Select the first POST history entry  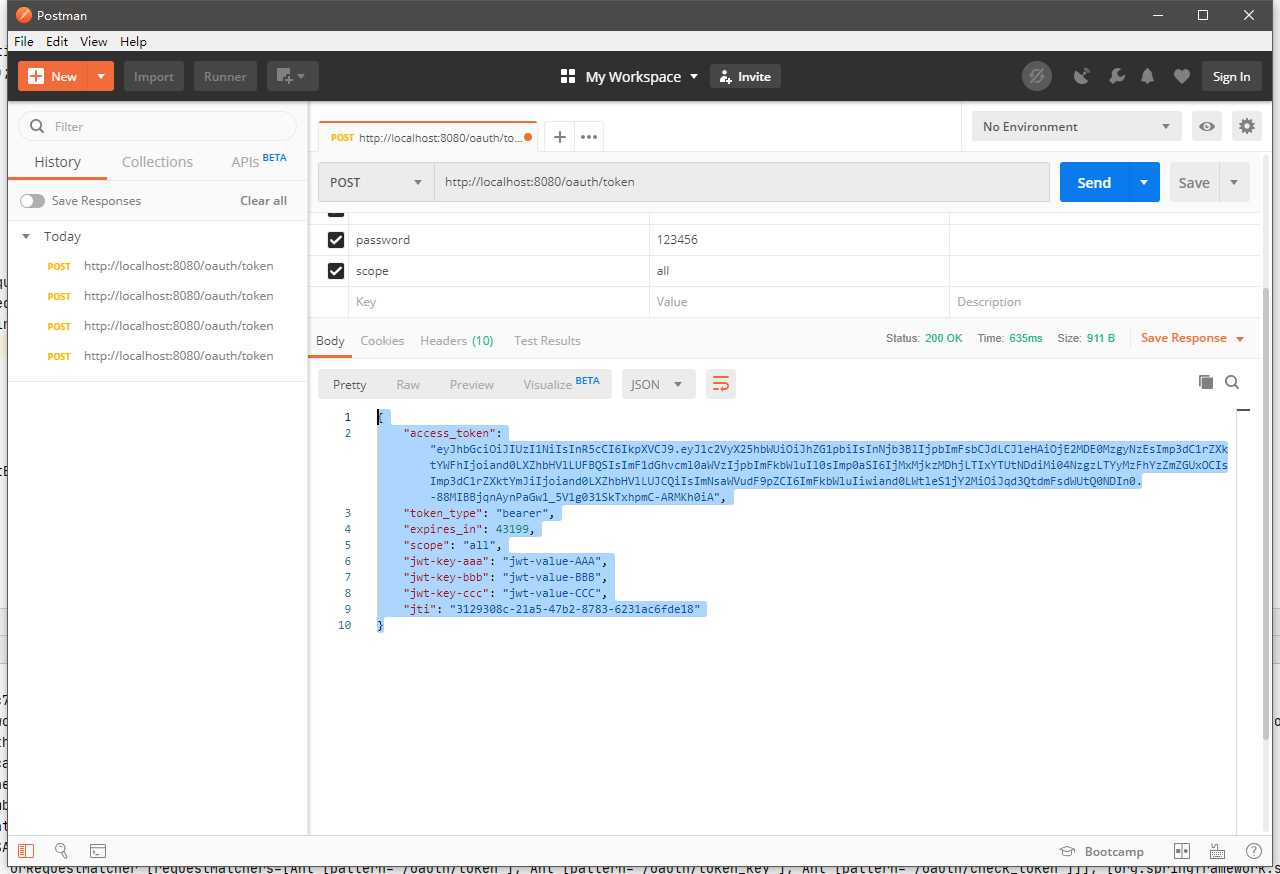161,266
